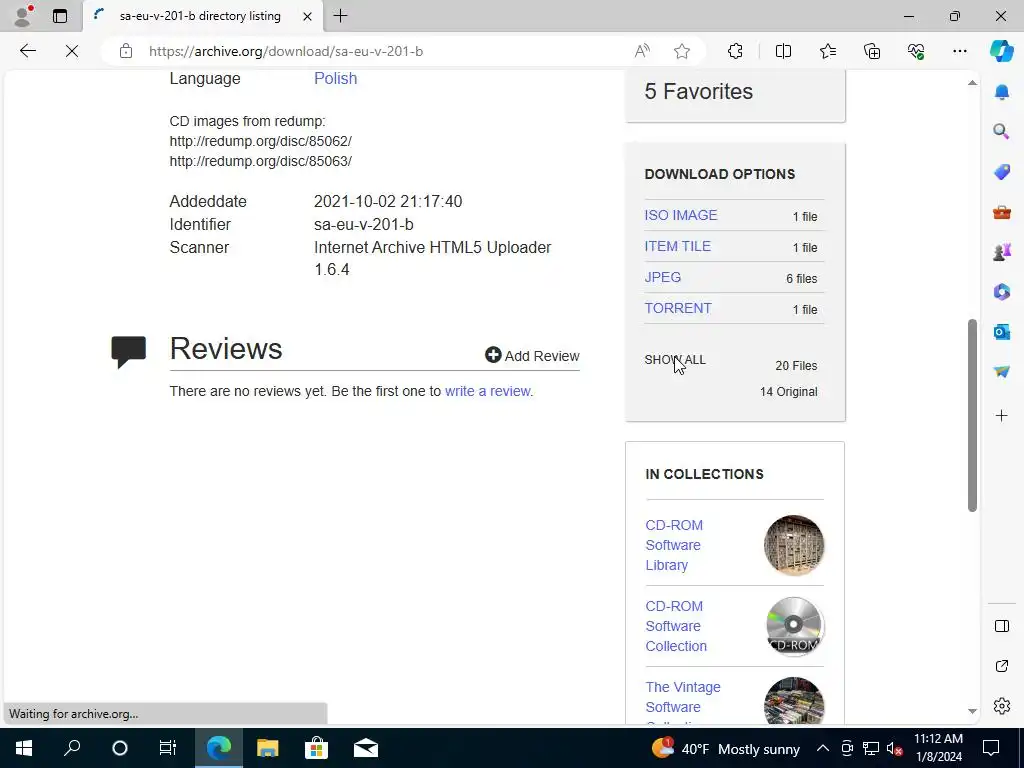Open taskbar Search magnifier

pos(72,748)
